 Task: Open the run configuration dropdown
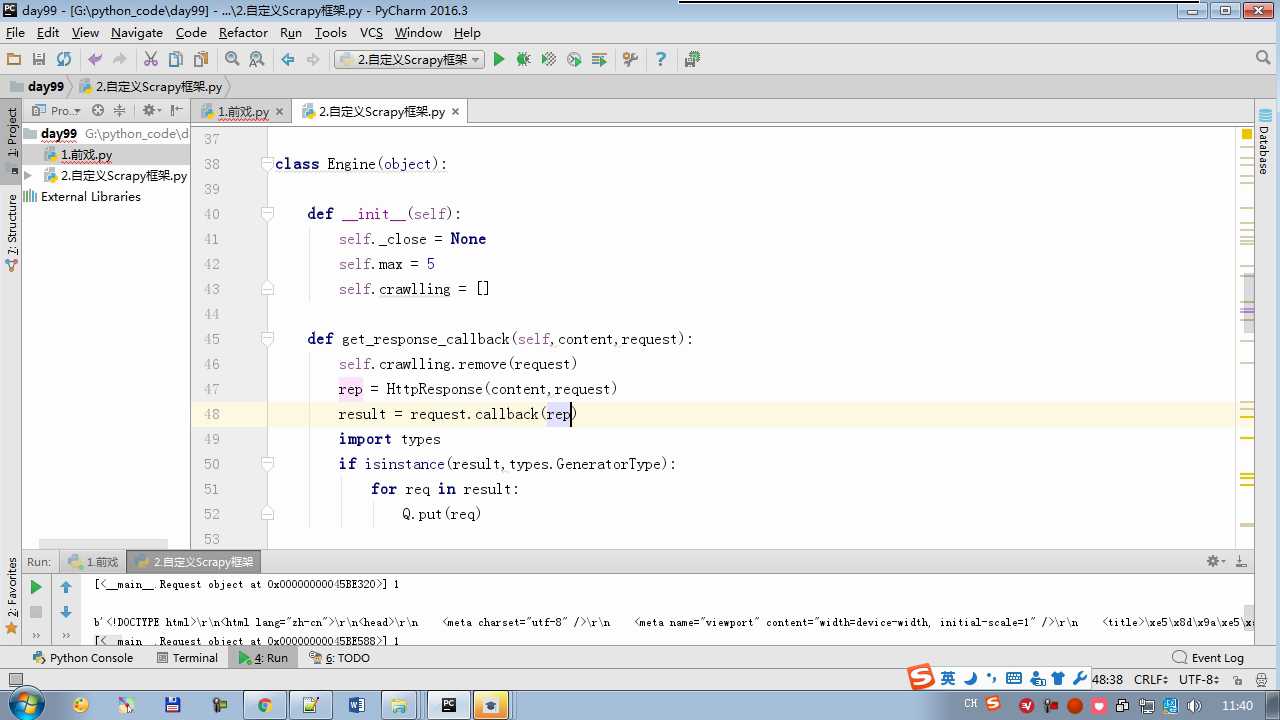(x=409, y=60)
